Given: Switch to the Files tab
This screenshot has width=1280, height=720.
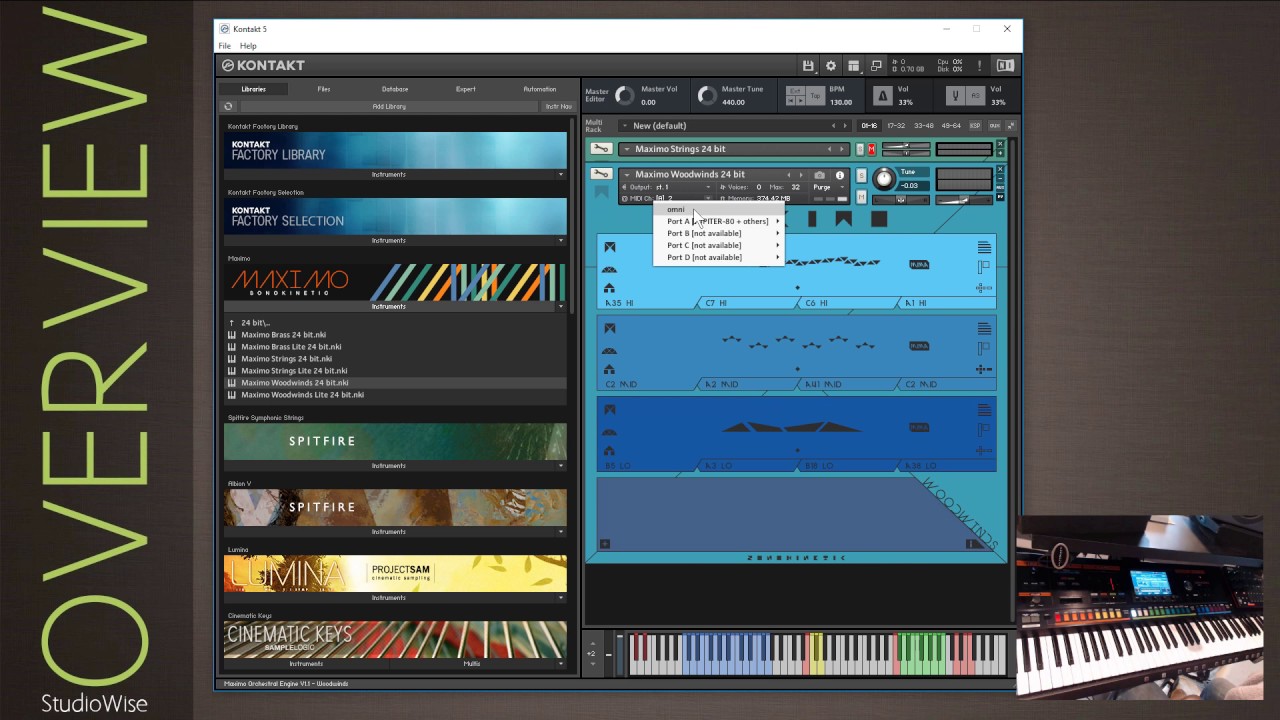Looking at the screenshot, I should [x=324, y=89].
